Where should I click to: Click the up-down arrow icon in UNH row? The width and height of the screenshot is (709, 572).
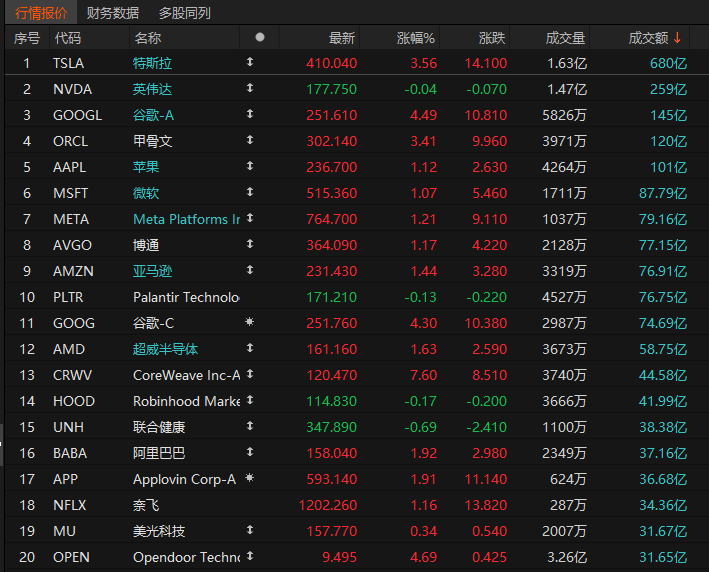pyautogui.click(x=250, y=426)
